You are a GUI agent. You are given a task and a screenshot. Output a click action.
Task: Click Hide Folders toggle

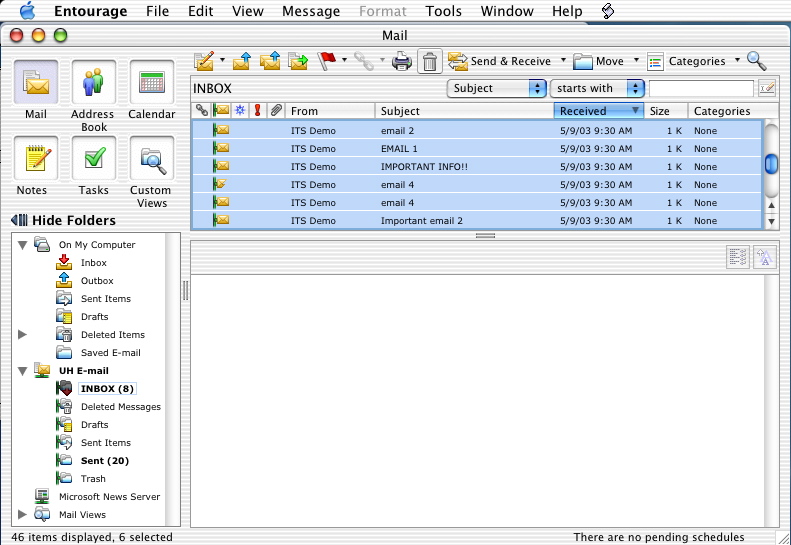(64, 221)
